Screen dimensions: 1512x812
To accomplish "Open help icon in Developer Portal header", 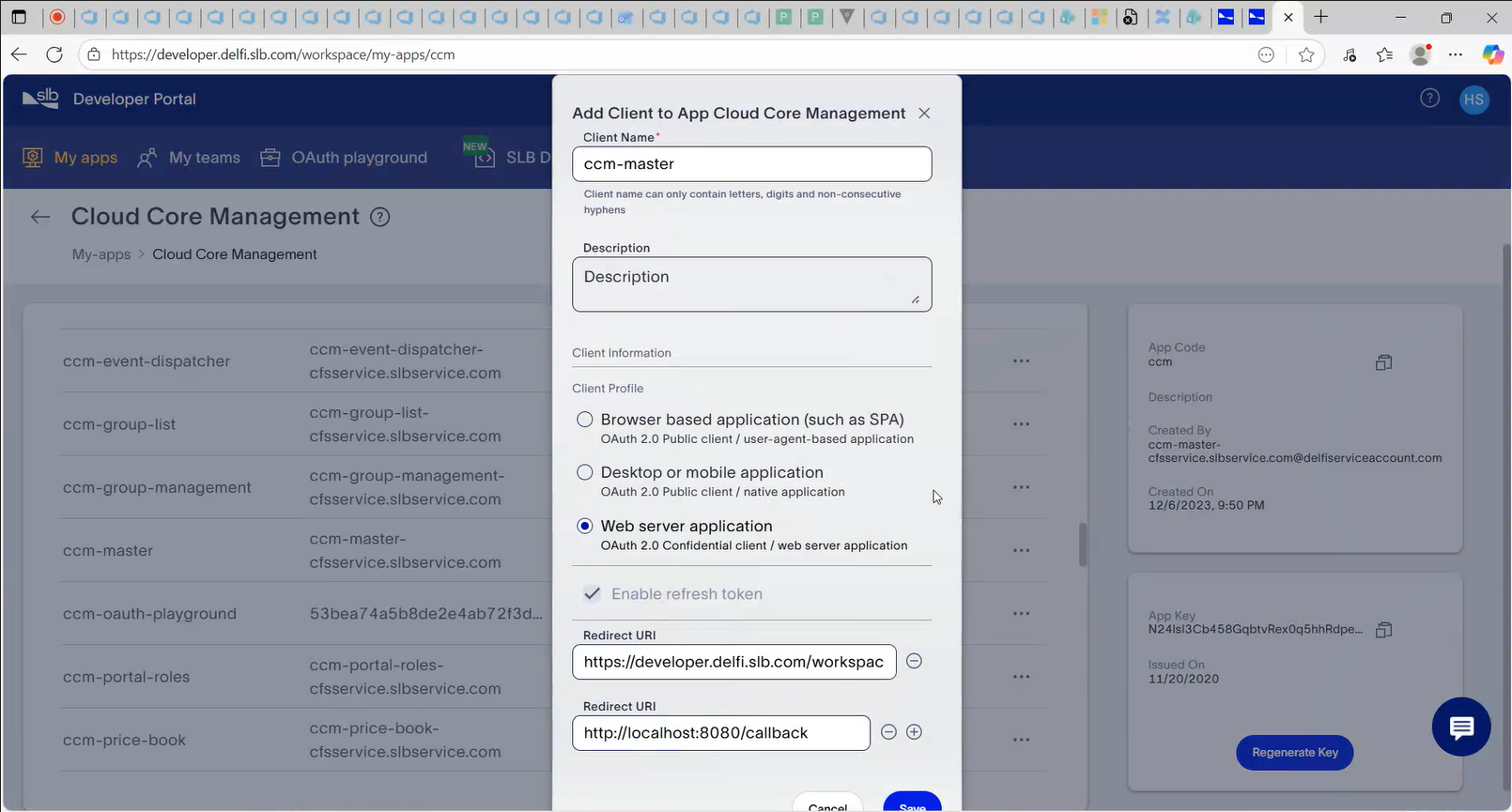I will pos(1429,99).
